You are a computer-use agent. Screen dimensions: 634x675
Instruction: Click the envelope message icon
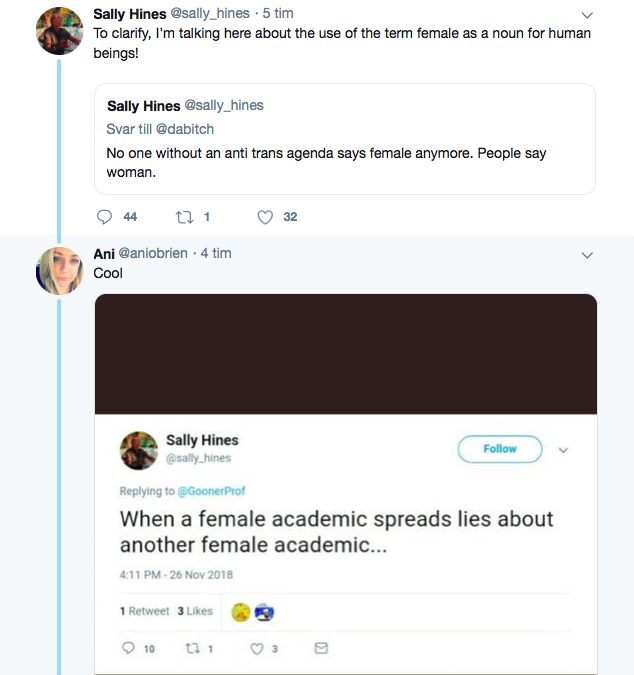321,648
